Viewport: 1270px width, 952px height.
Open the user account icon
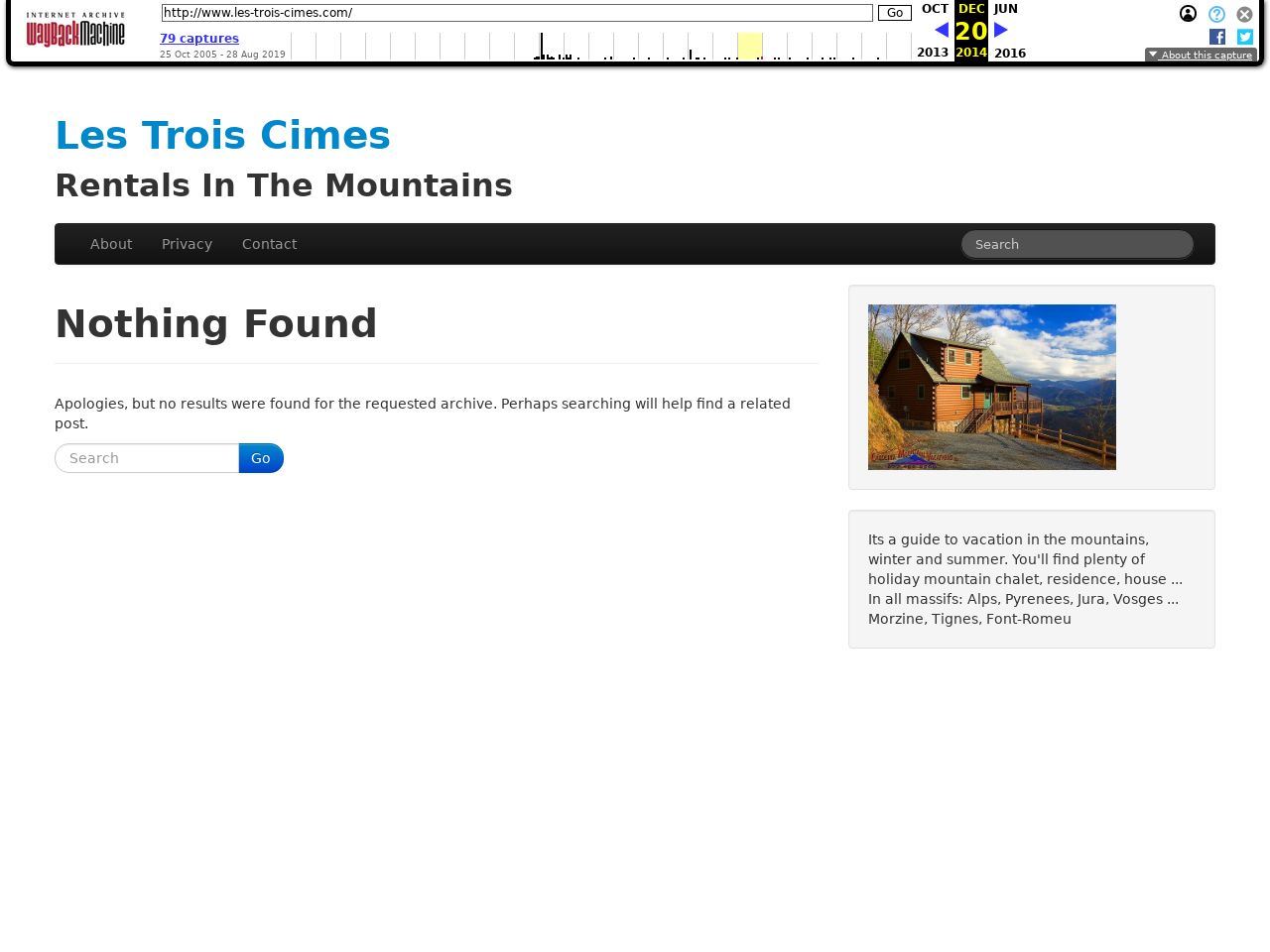(x=1188, y=14)
